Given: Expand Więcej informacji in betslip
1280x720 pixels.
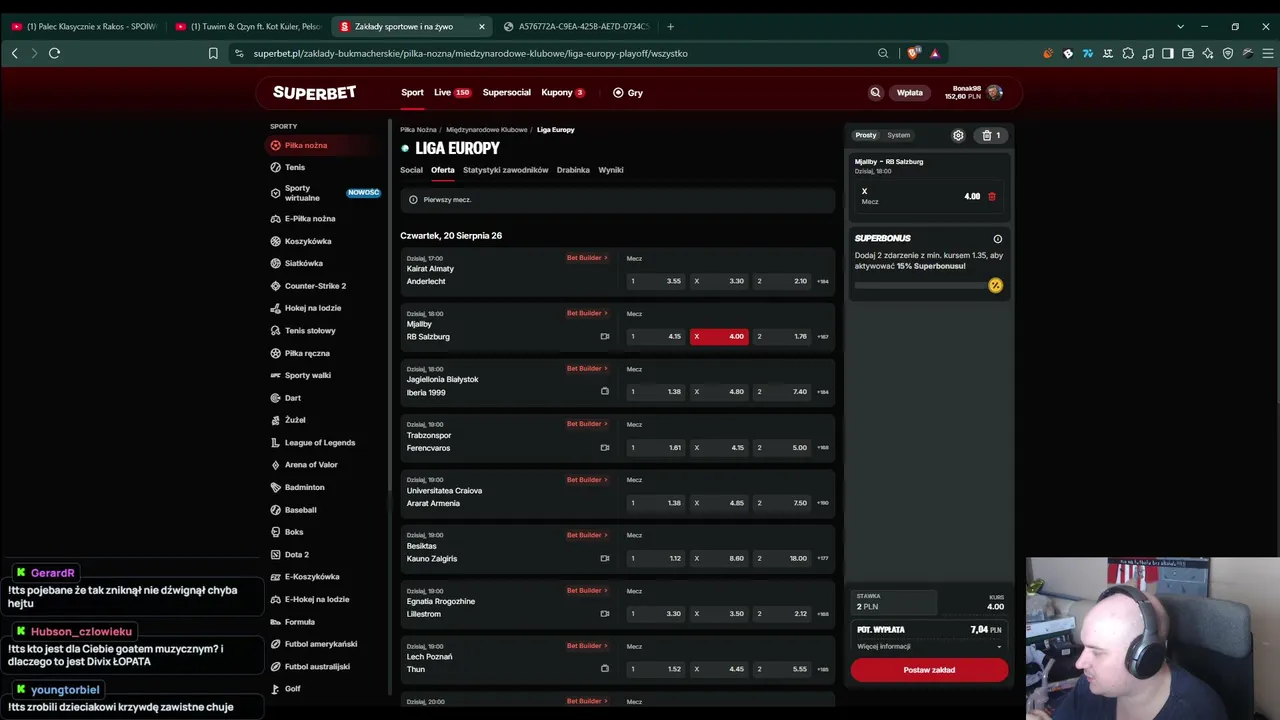Looking at the screenshot, I should click(929, 646).
